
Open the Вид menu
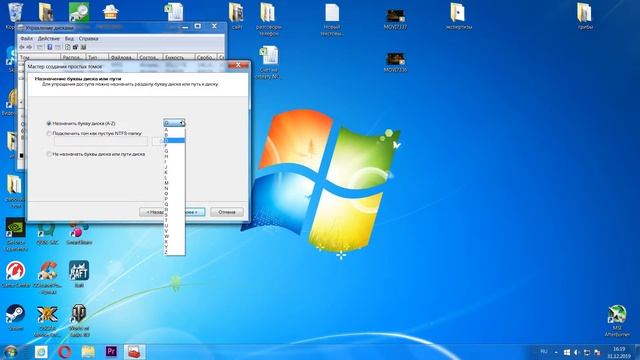69,38
